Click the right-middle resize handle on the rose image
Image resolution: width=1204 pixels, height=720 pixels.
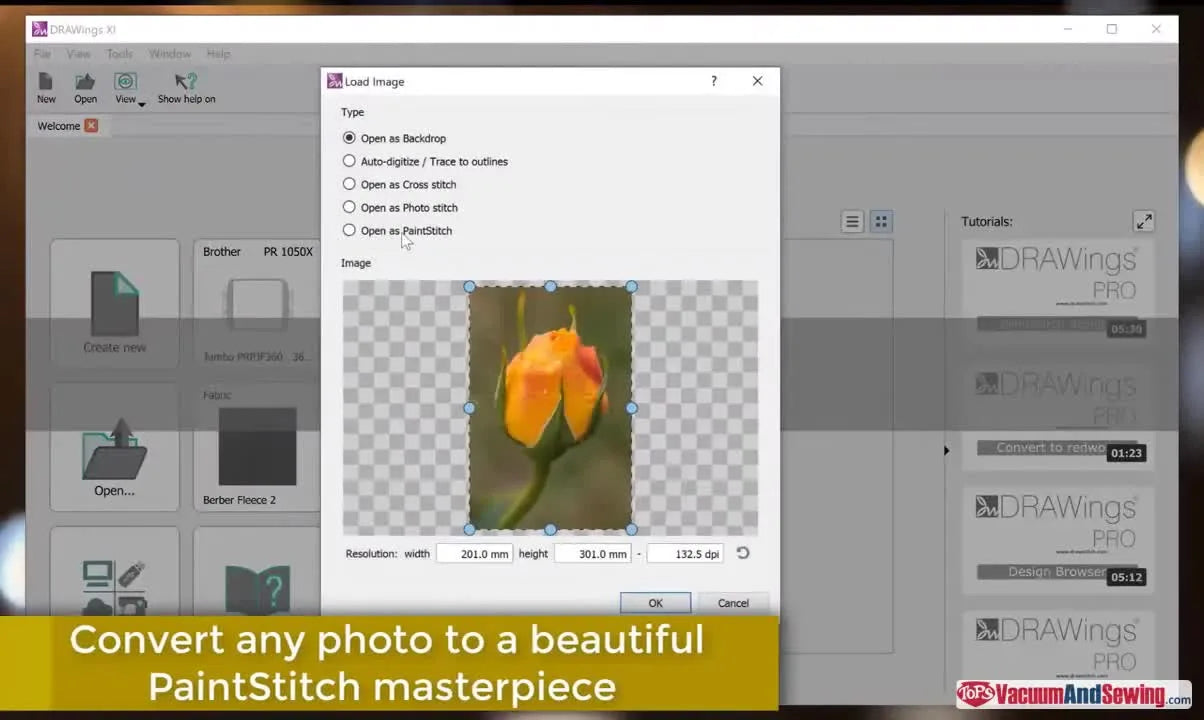point(631,407)
